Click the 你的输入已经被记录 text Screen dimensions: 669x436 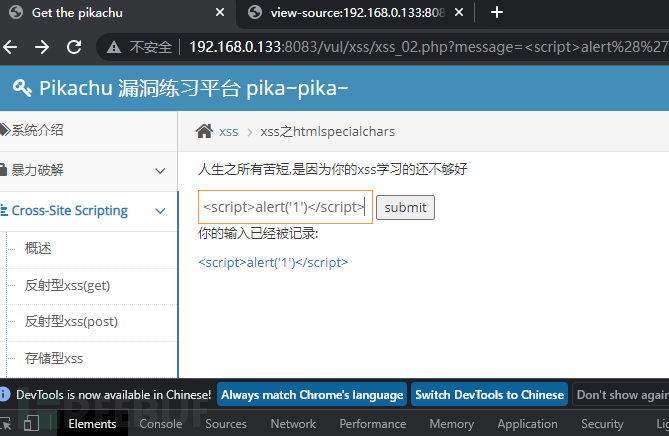[258, 234]
